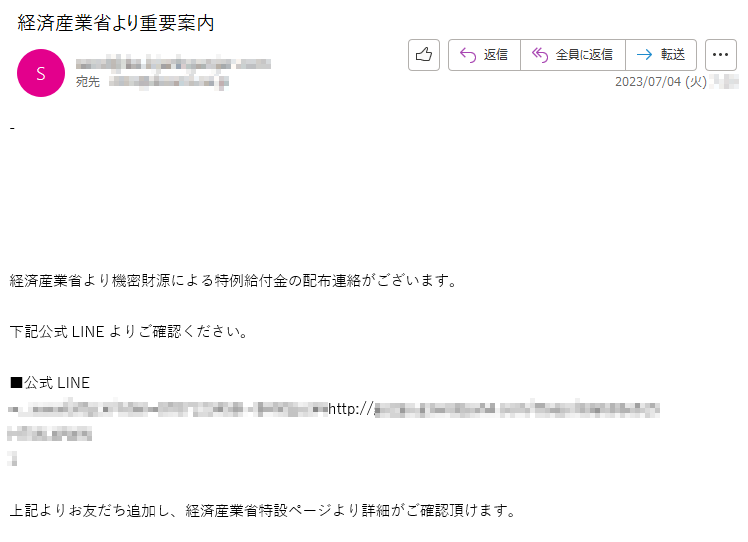Click the blurred recipient address after 宛先
This screenshot has width=748, height=542.
169,82
